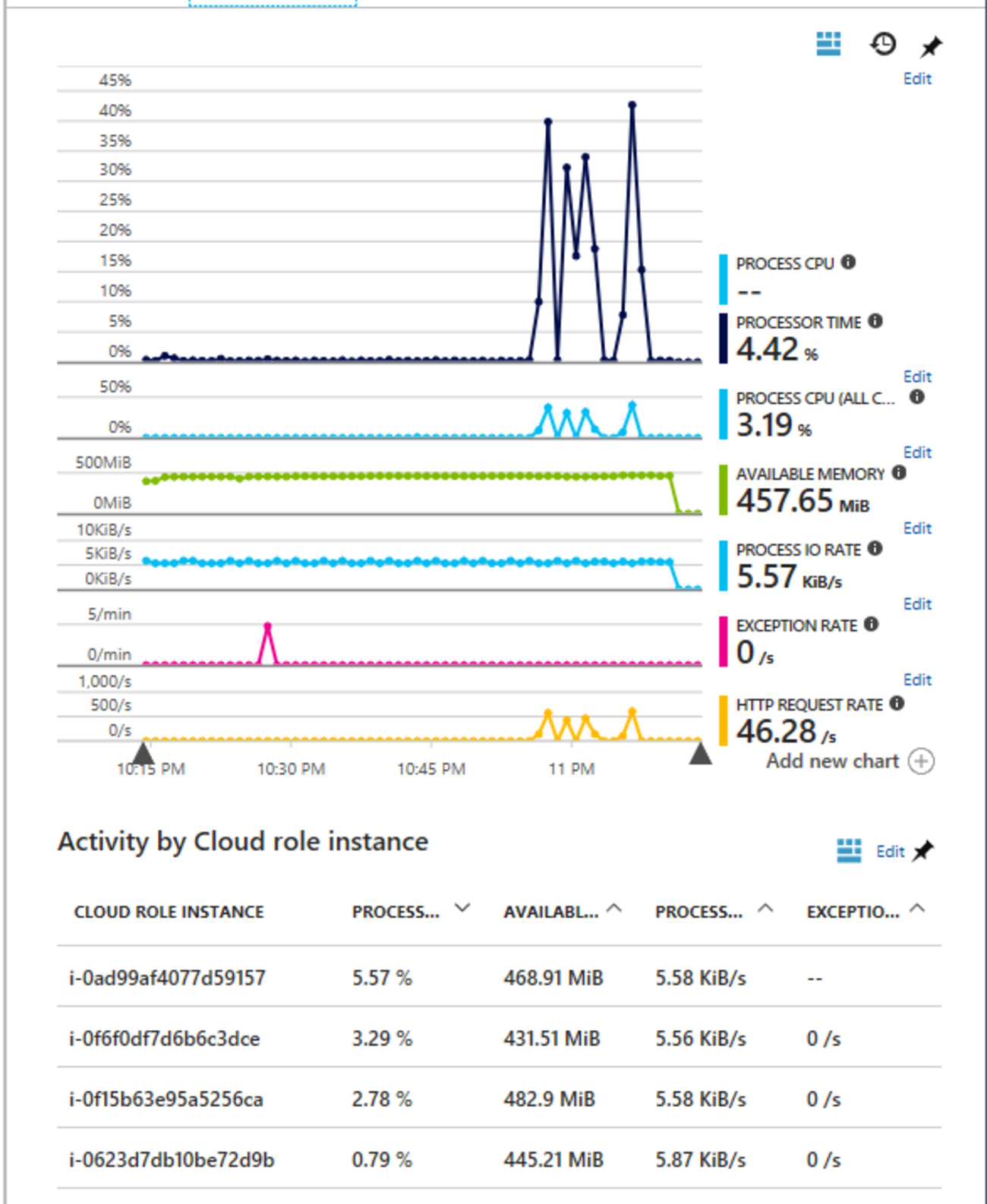Click the Add new chart plus icon

tap(921, 761)
